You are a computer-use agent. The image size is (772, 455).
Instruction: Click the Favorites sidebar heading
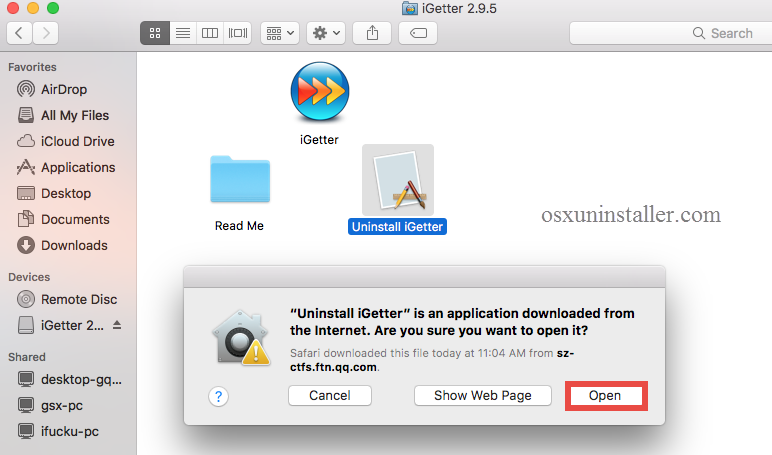[x=32, y=67]
